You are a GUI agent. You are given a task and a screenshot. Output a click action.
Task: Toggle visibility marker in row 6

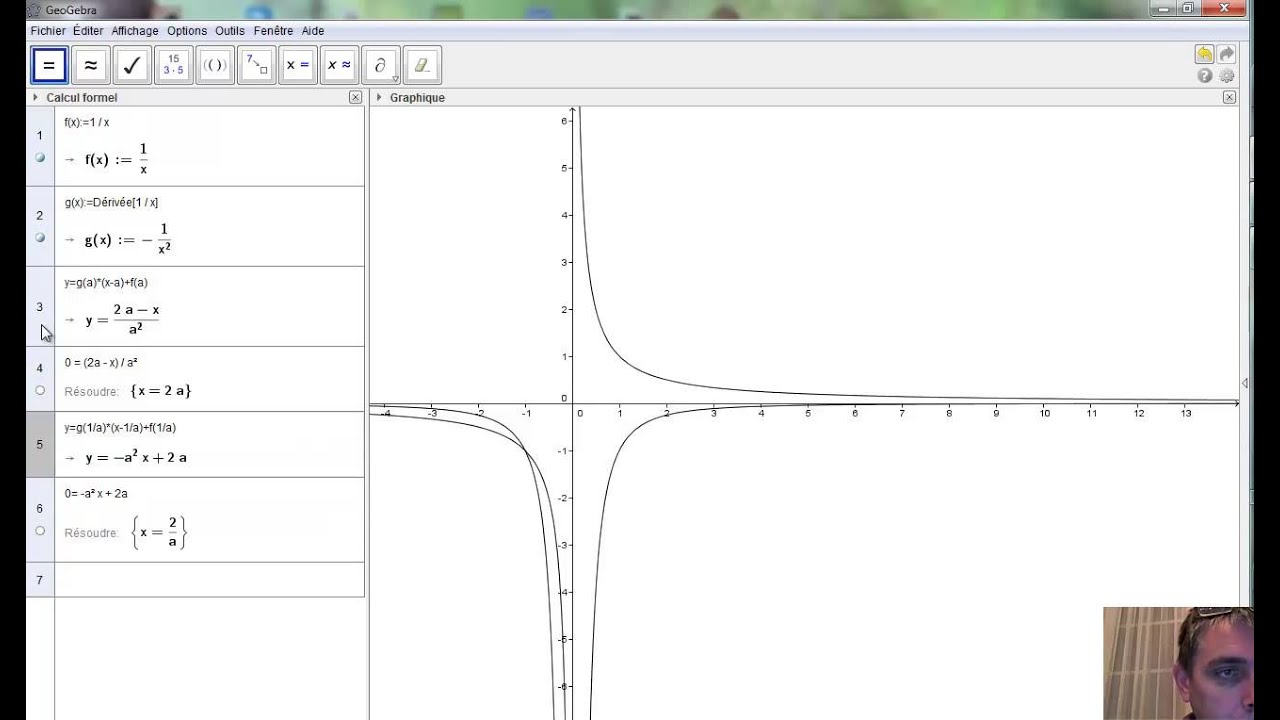[x=40, y=531]
